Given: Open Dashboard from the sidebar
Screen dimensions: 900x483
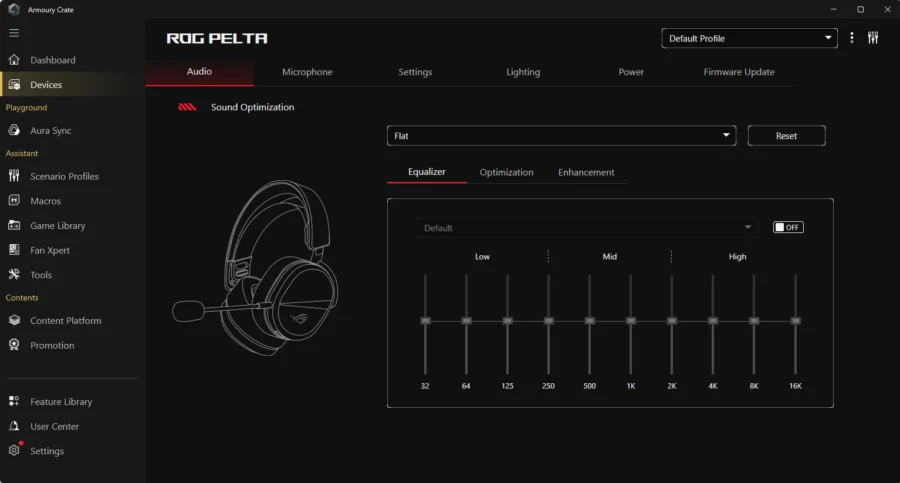Looking at the screenshot, I should (53, 60).
